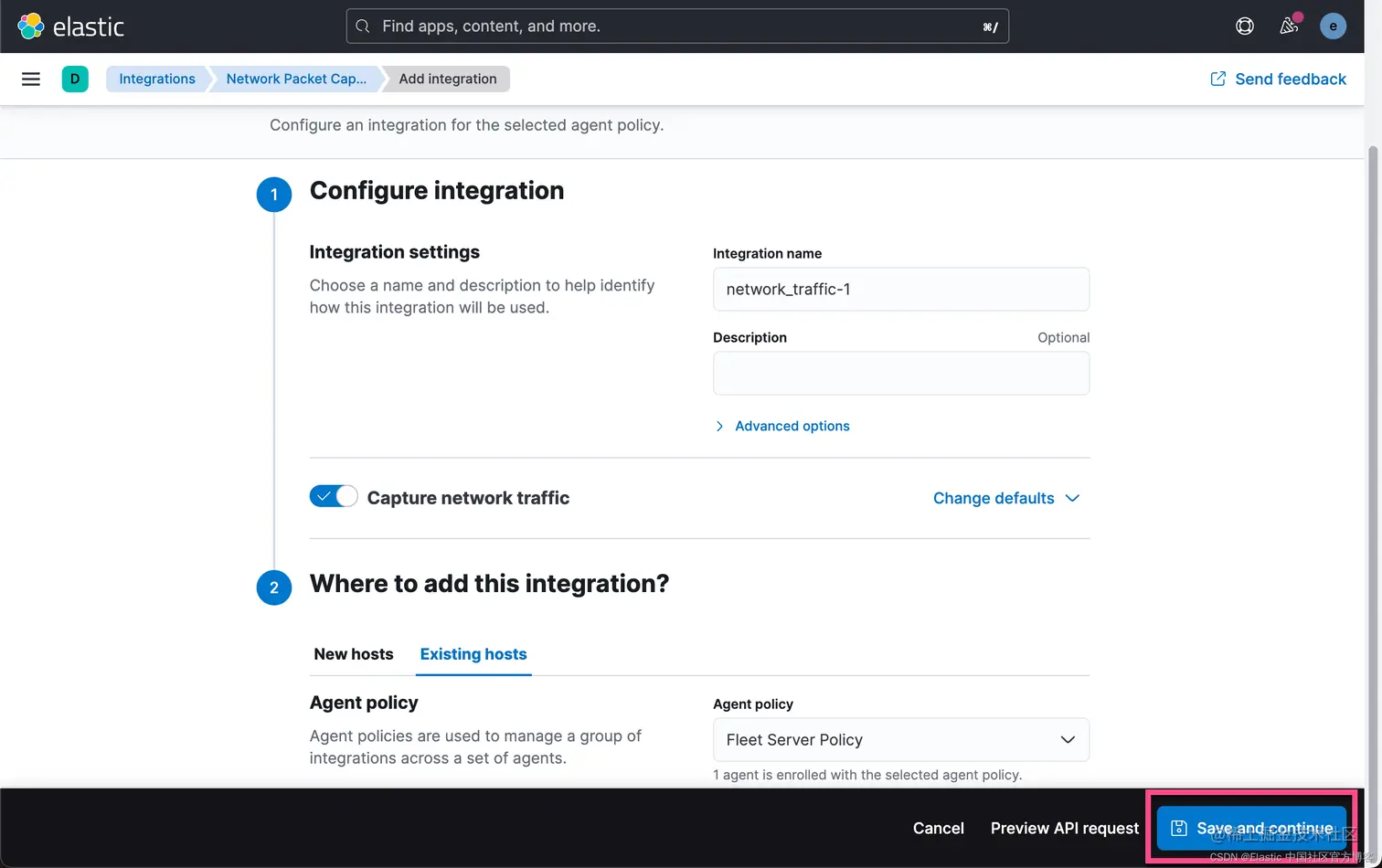This screenshot has height=868, width=1382.
Task: Open the hamburger navigation menu
Action: pos(31,79)
